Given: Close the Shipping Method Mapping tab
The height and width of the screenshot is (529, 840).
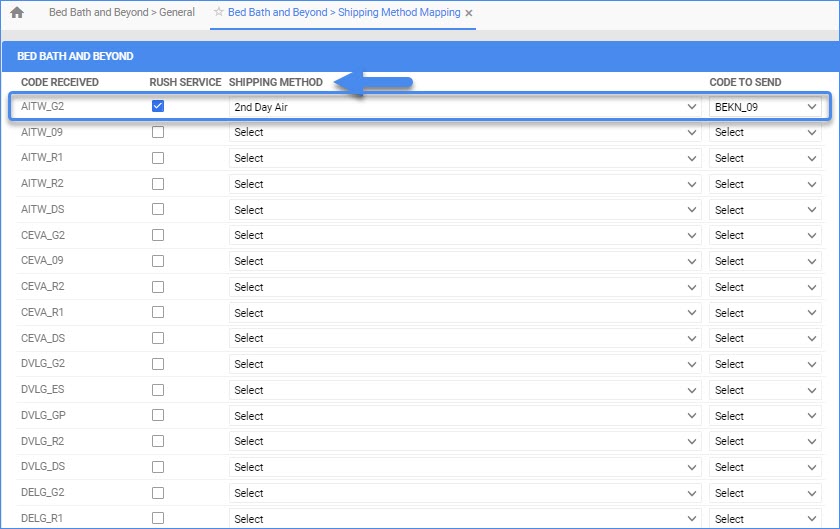Looking at the screenshot, I should pyautogui.click(x=469, y=13).
